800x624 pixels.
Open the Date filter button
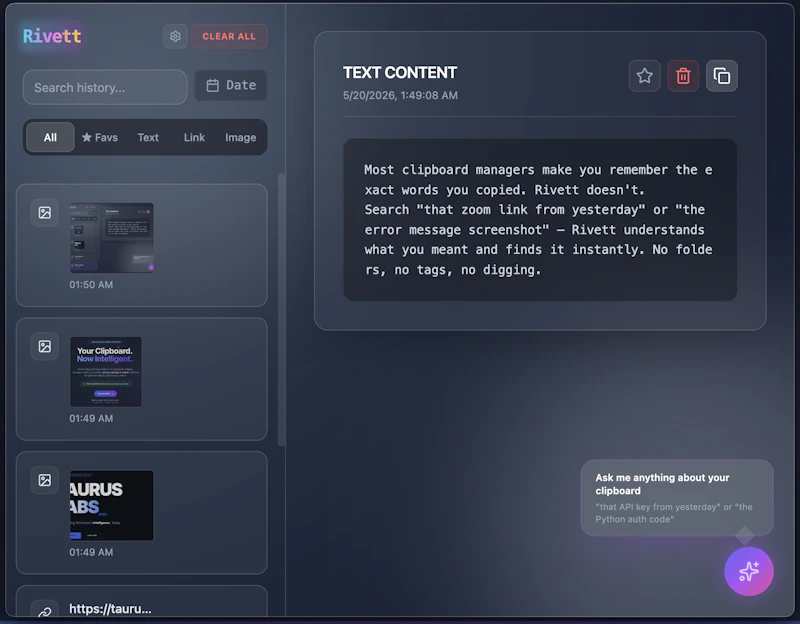click(231, 85)
